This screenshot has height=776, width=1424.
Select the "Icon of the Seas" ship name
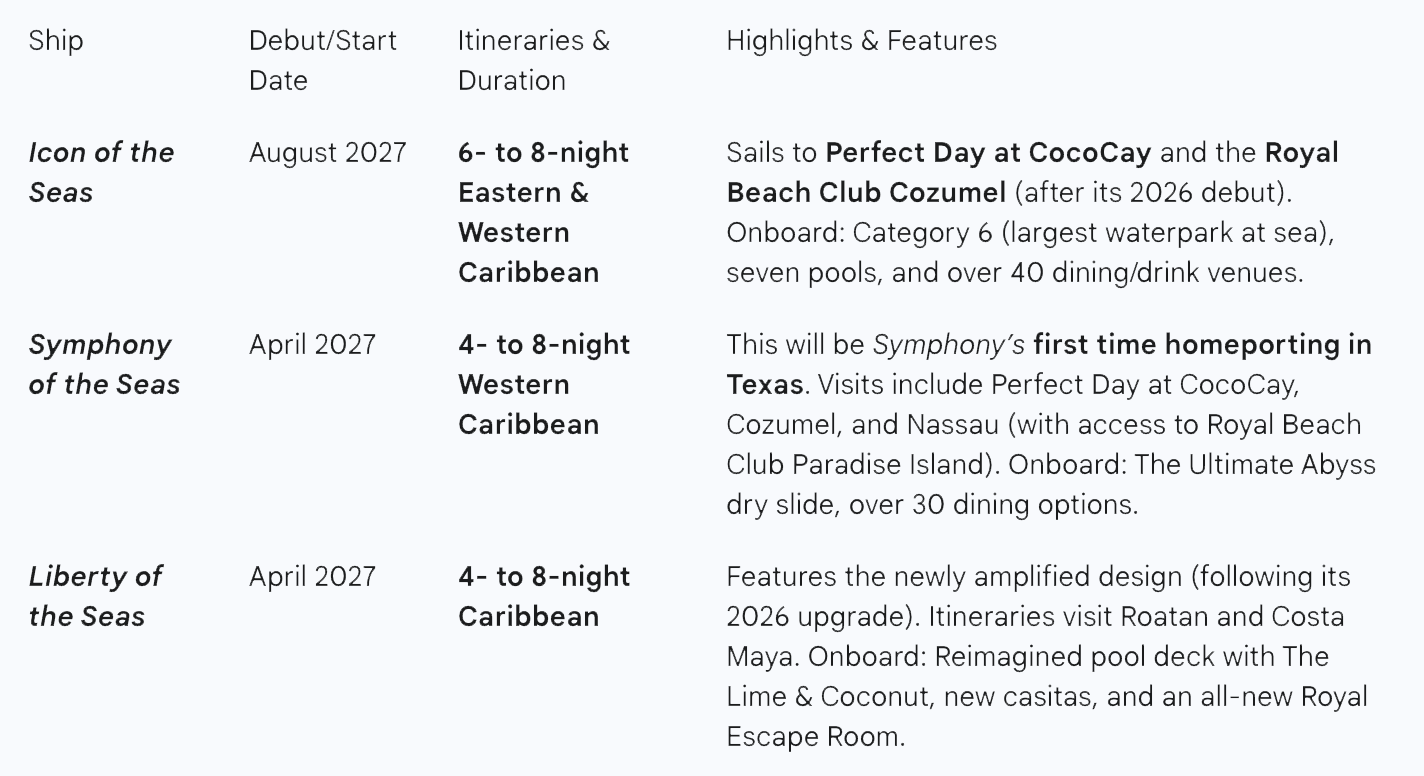pos(101,172)
